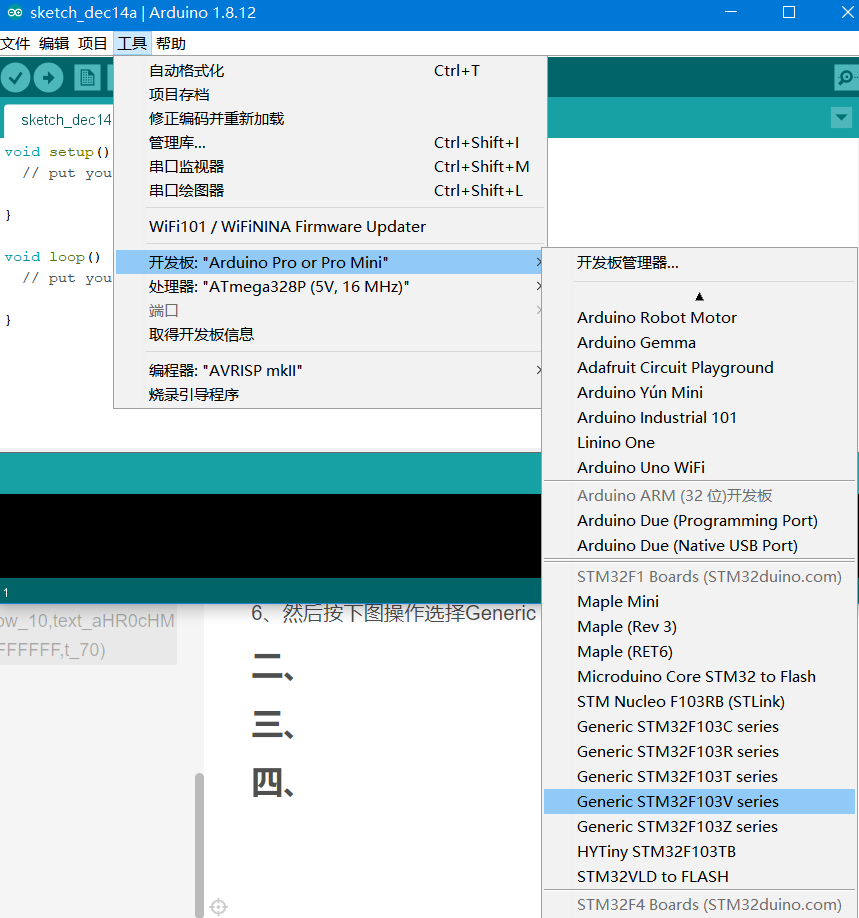859x918 pixels.
Task: Click the background page vertical scrollbar
Action: pyautogui.click(x=199, y=843)
